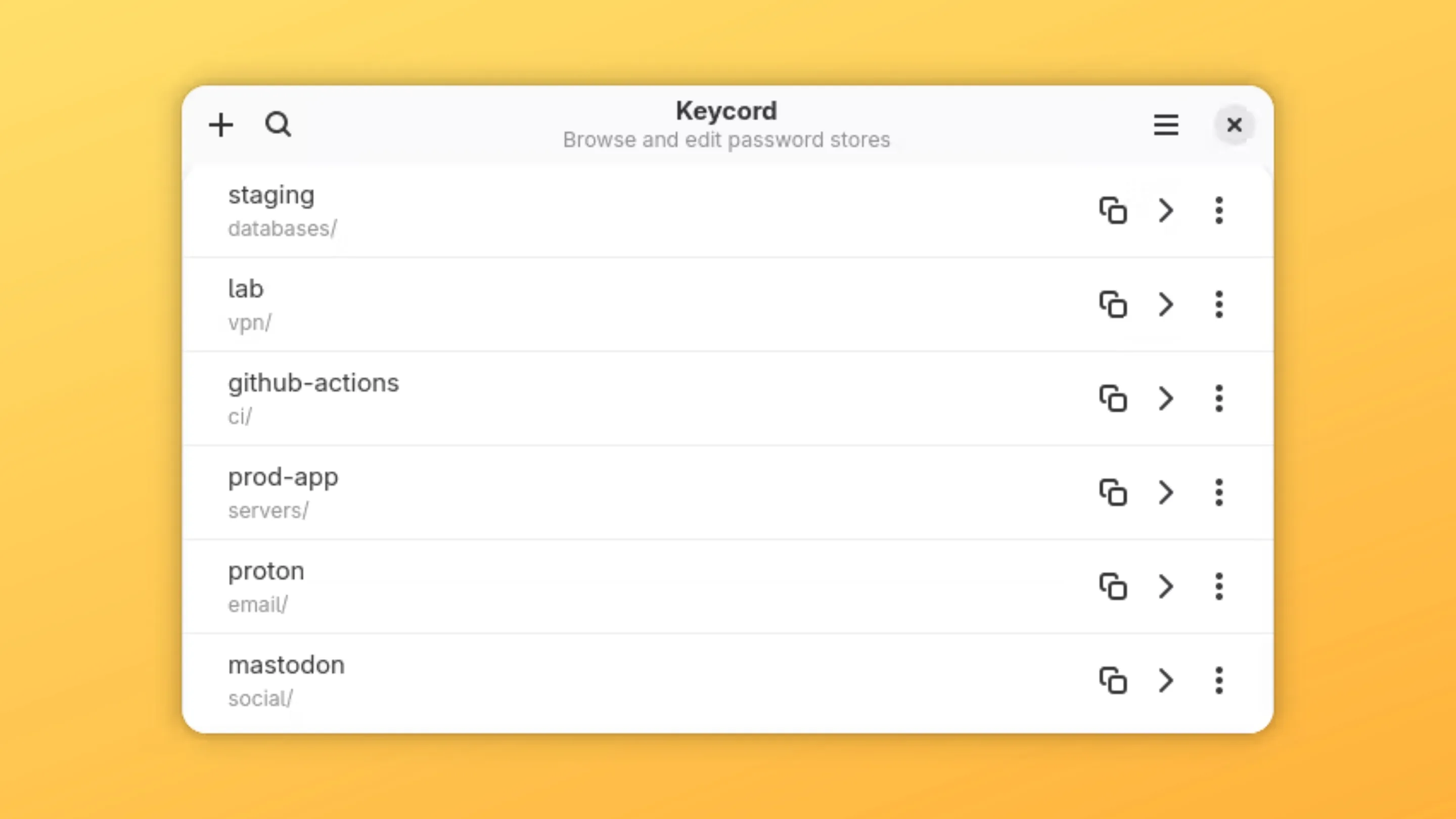This screenshot has width=1456, height=819.
Task: Expand the lab vpn entry
Action: pyautogui.click(x=1165, y=305)
